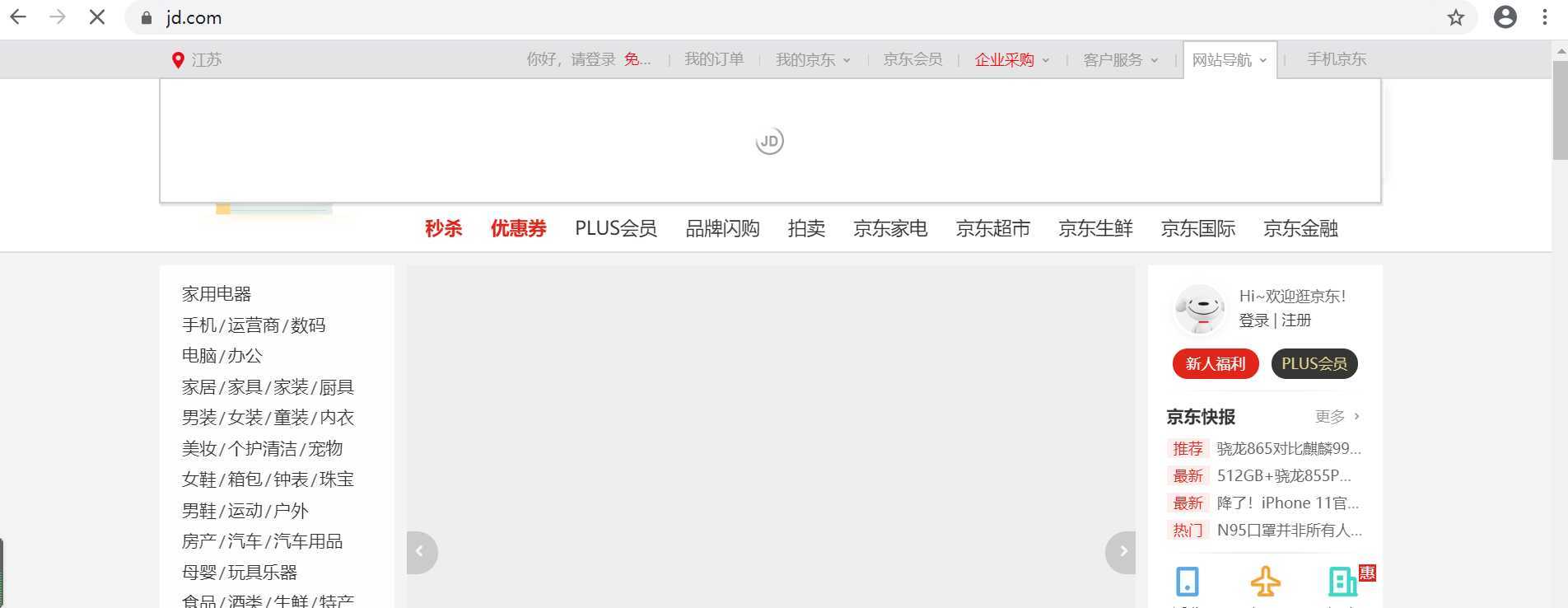Go to 京东超市 in the nav bar
The height and width of the screenshot is (608, 1568).
(x=992, y=228)
